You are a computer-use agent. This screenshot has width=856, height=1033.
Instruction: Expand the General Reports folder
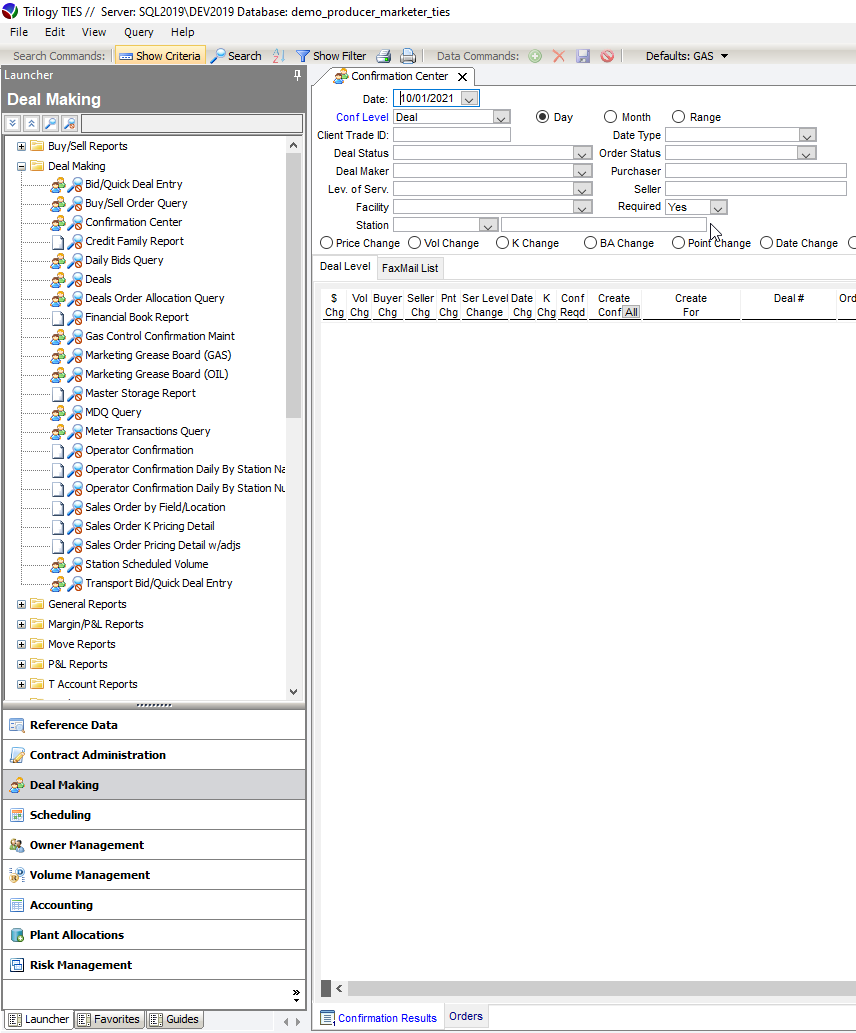pos(21,604)
